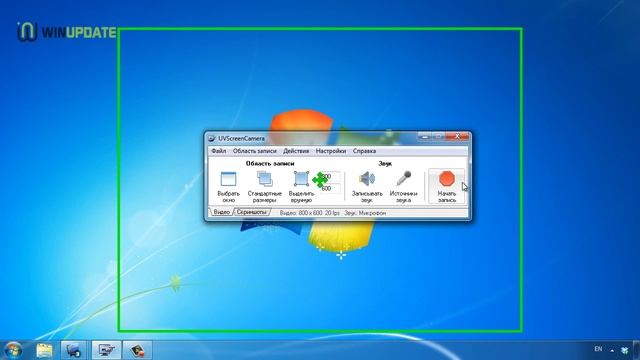Click the UVScreenCamera title bar icon
Image resolution: width=640 pixels, height=360 pixels.
click(211, 138)
